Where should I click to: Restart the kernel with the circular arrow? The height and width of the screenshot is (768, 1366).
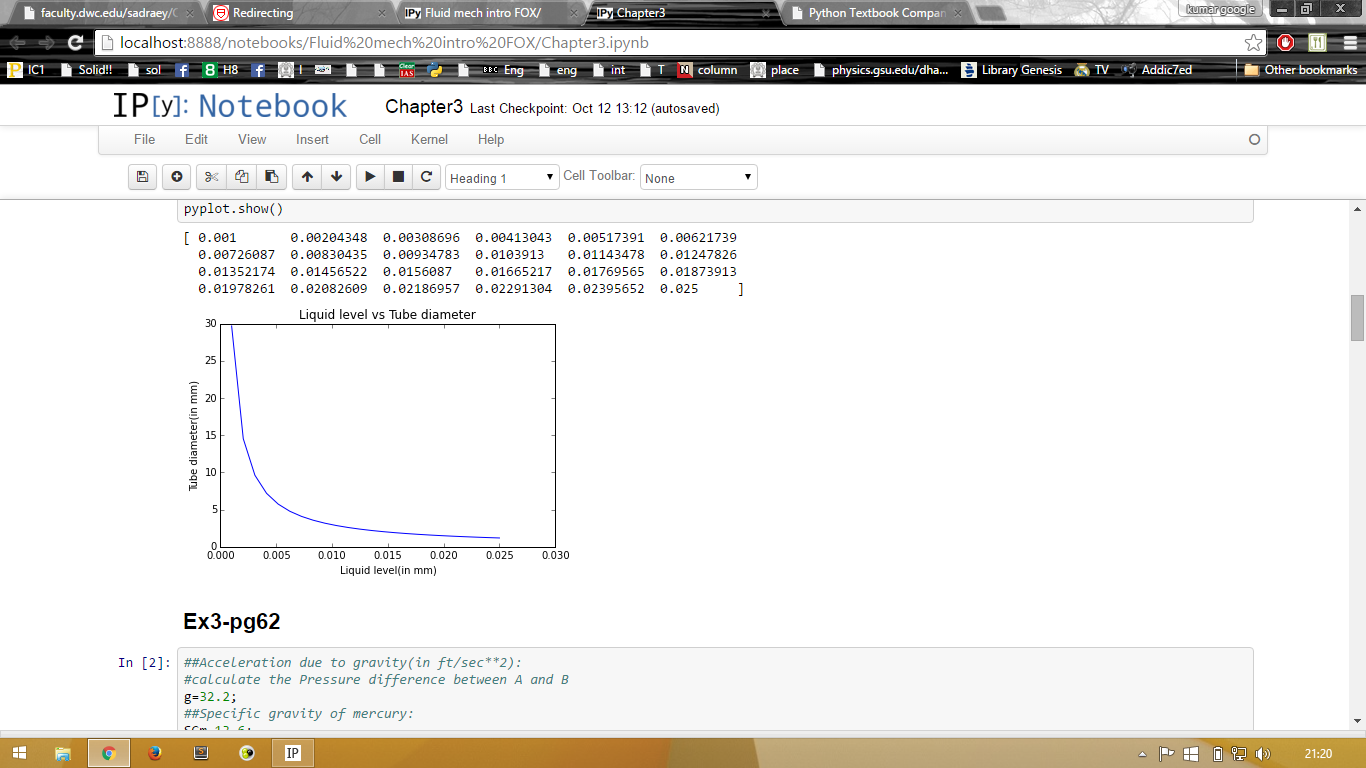pyautogui.click(x=426, y=177)
